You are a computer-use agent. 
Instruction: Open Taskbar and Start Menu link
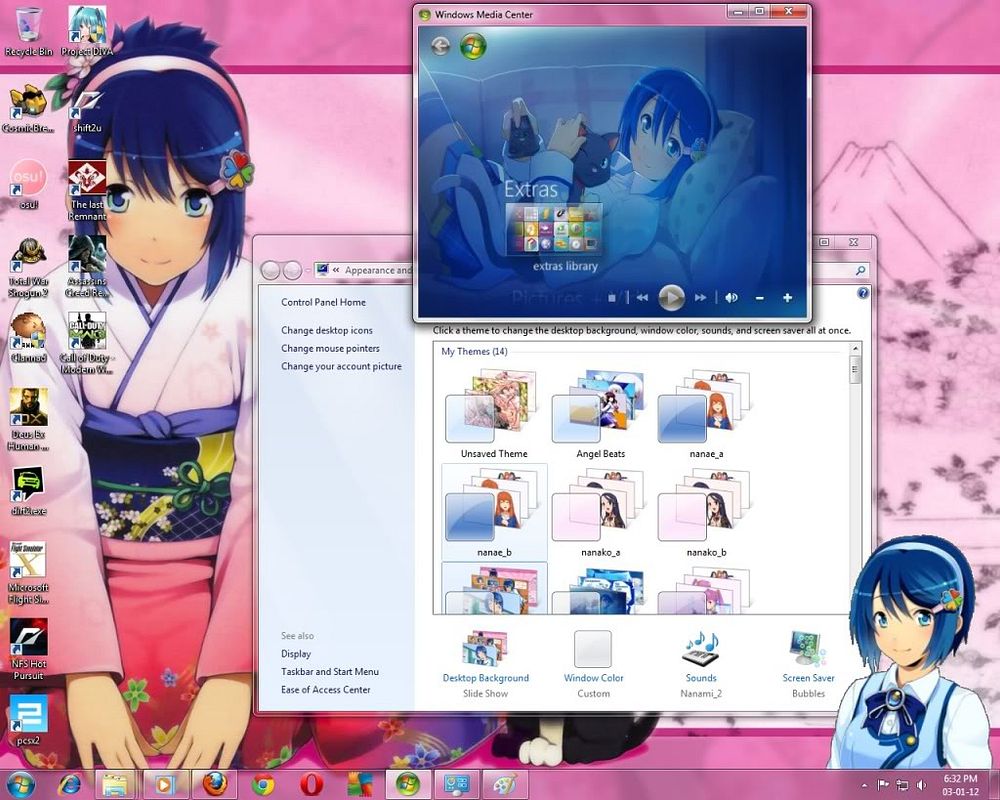(330, 672)
